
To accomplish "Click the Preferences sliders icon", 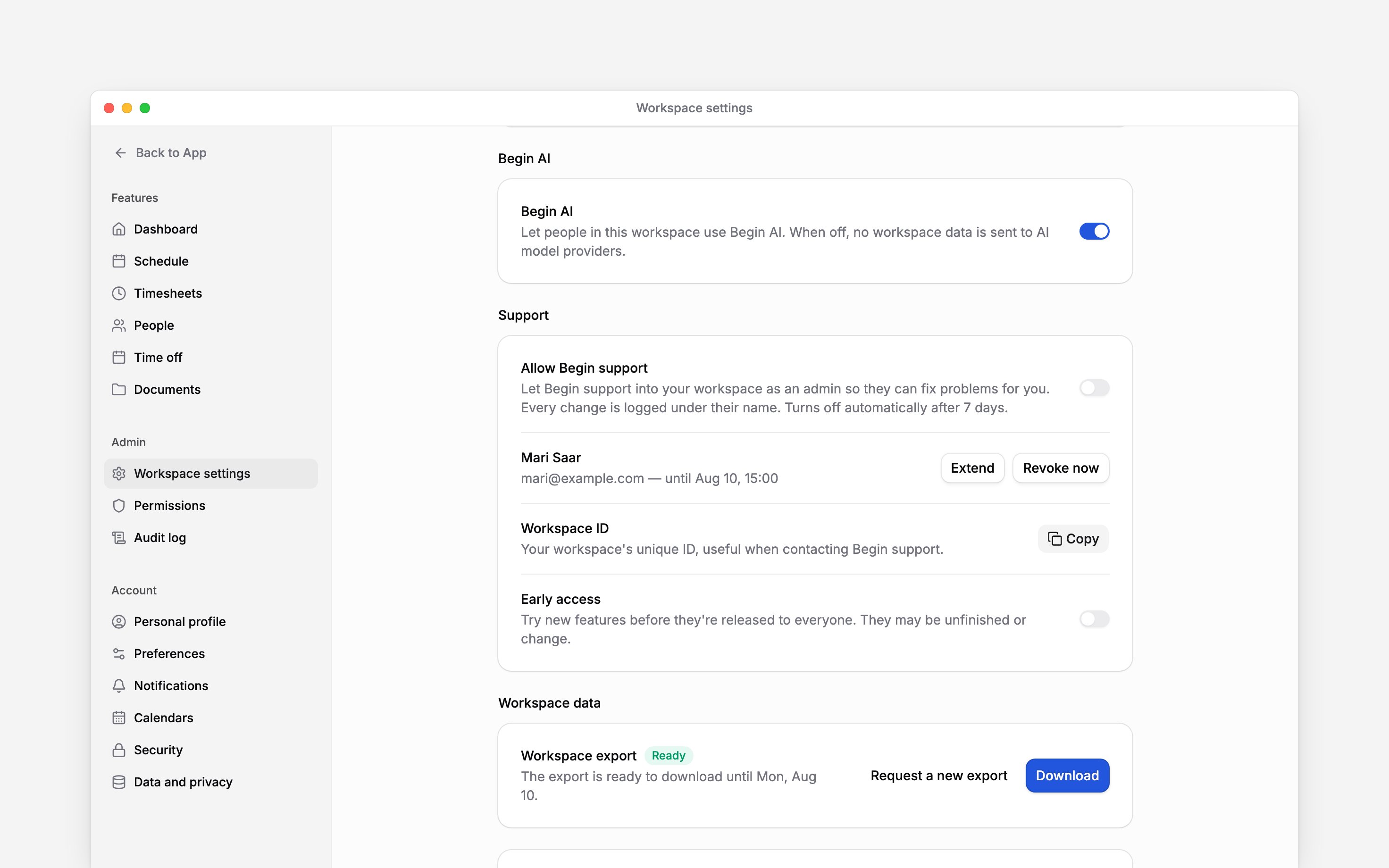I will [x=119, y=654].
